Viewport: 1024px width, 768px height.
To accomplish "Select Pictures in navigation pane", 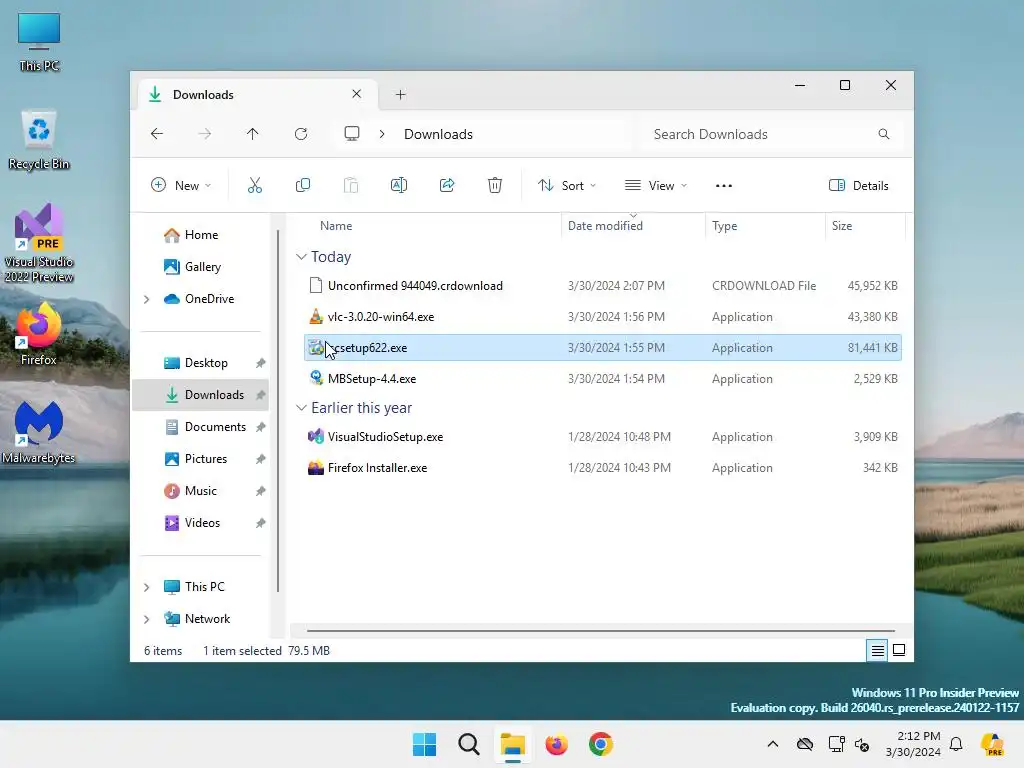I will (201, 458).
